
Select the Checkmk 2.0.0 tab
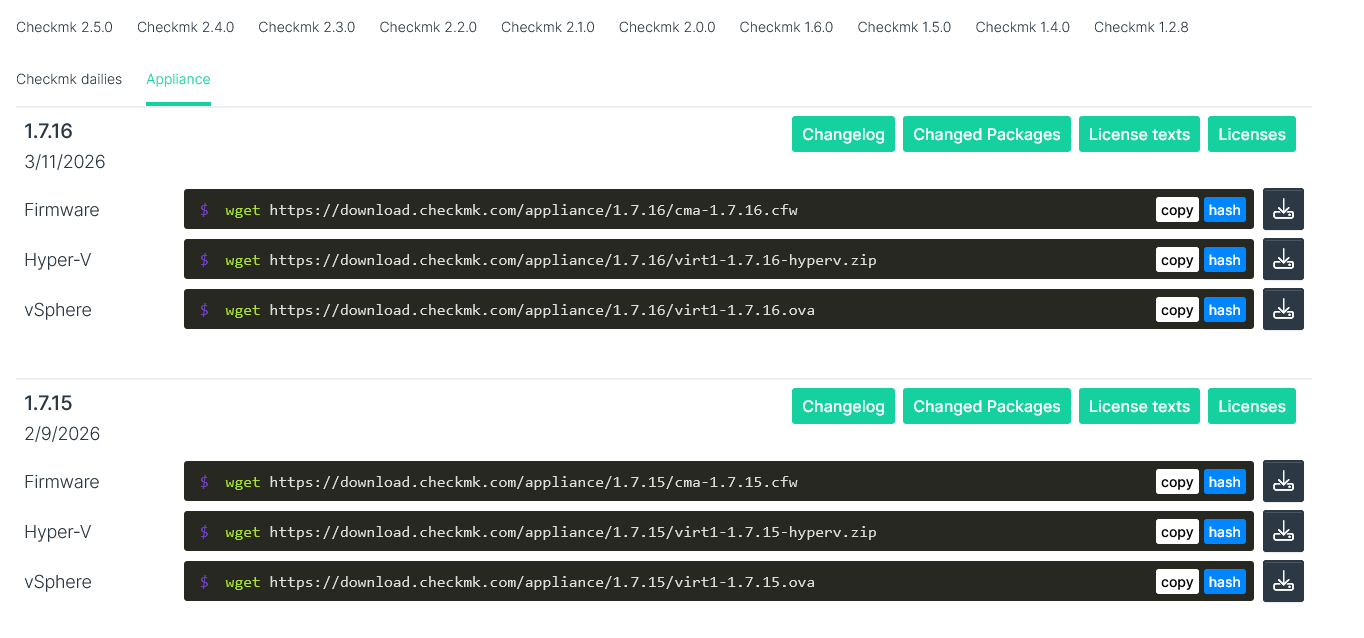pyautogui.click(x=667, y=27)
